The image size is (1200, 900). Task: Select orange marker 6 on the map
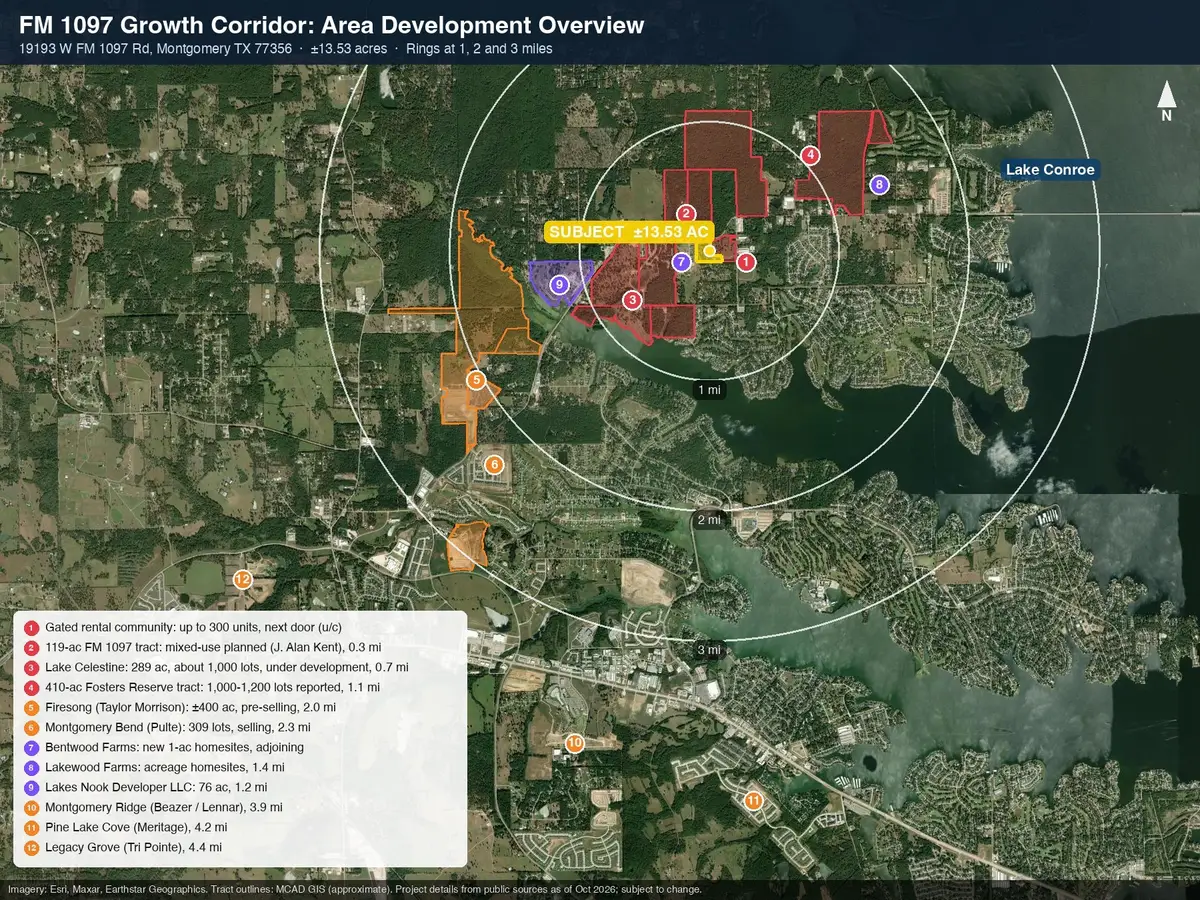493,465
